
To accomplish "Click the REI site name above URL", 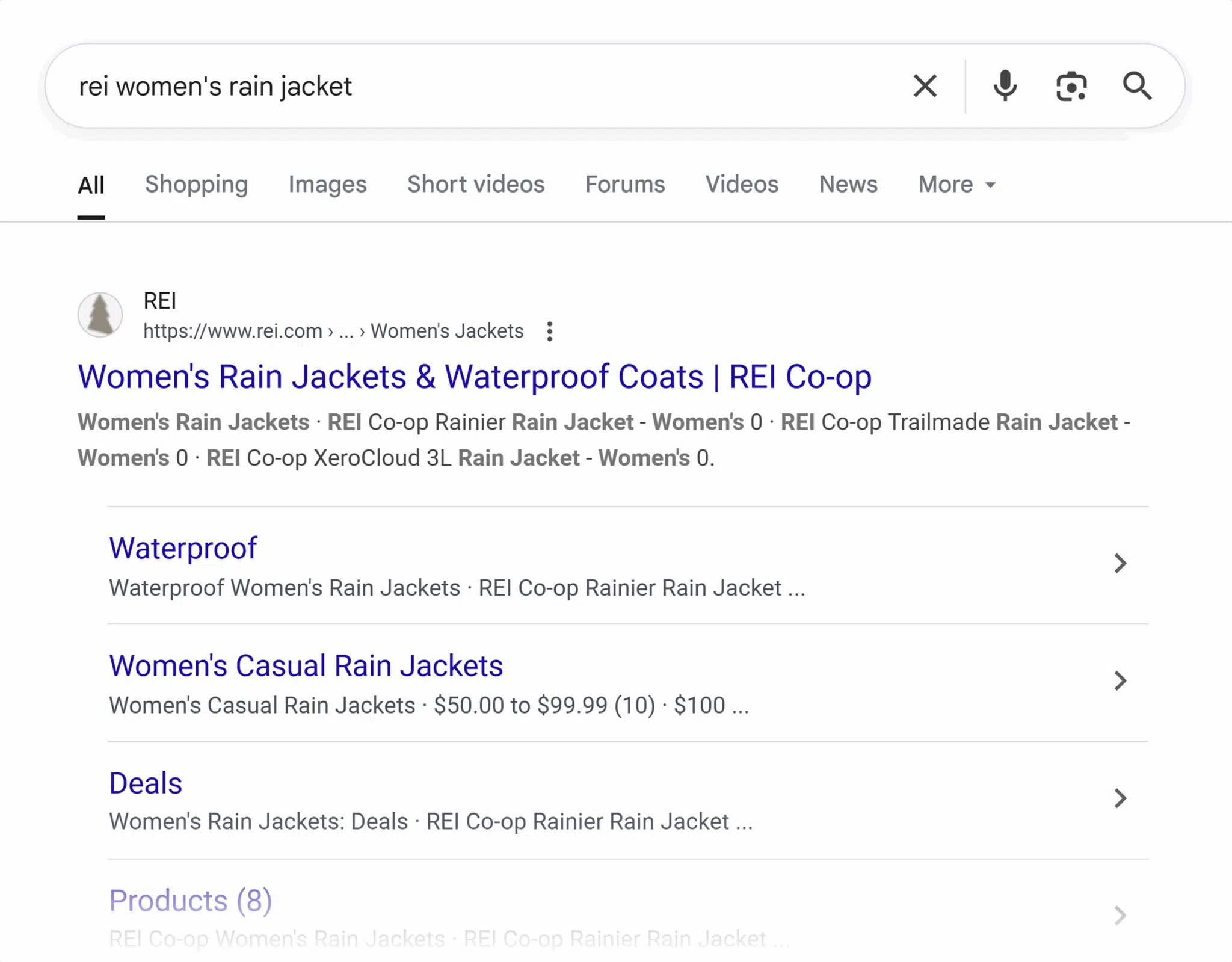I will tap(160, 301).
